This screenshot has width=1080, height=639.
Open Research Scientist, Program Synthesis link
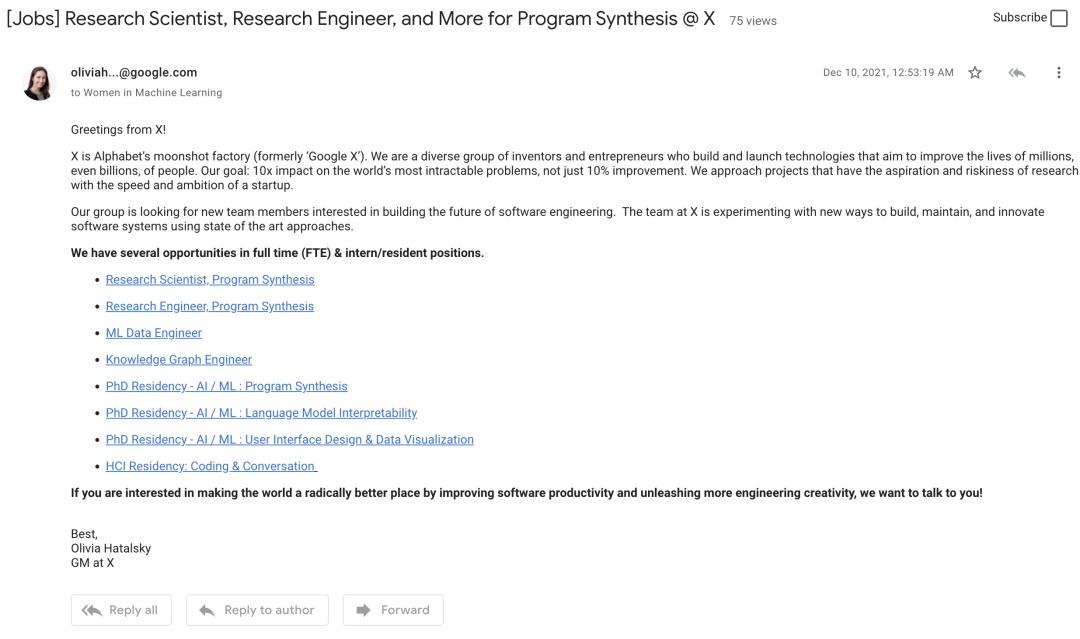click(210, 280)
